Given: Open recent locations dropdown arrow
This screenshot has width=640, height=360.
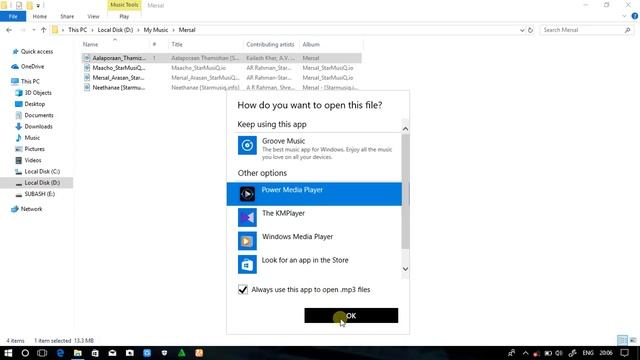Looking at the screenshot, I should coord(34,30).
